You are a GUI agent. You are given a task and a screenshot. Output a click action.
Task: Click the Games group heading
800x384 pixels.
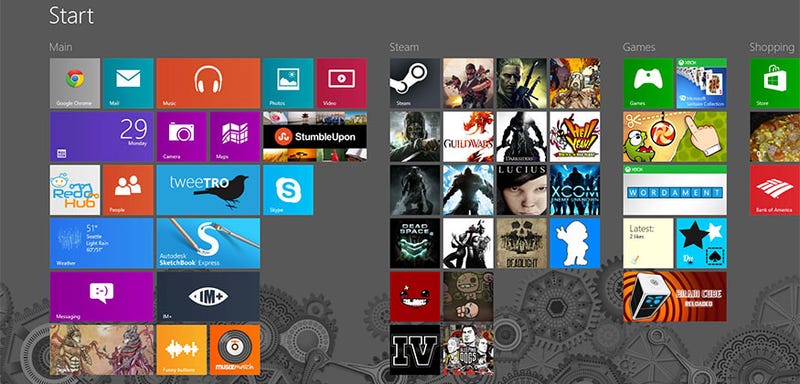coord(639,47)
